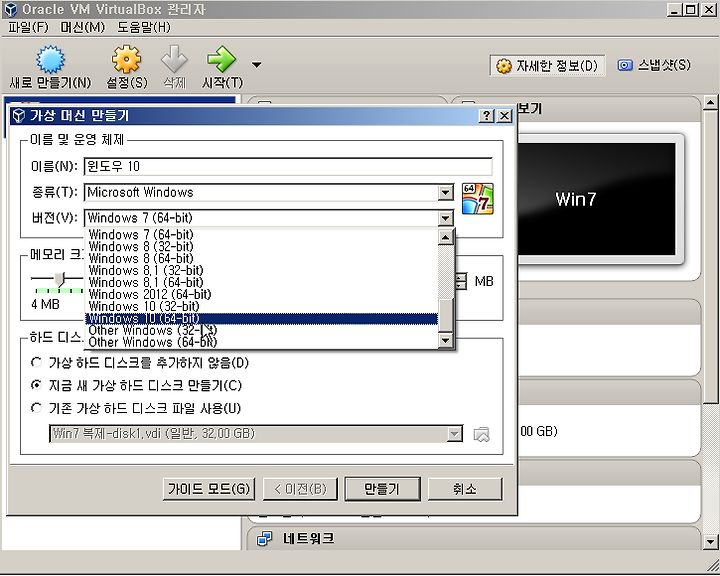Select Windows 8 (64-bit) option
The width and height of the screenshot is (720, 576).
(262, 259)
